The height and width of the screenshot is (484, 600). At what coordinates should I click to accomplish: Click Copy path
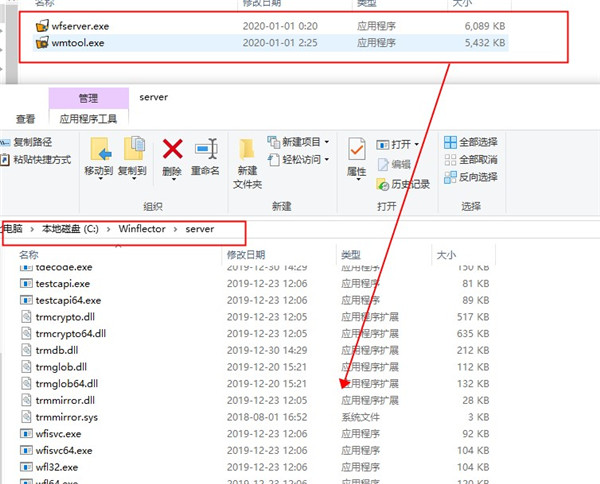coord(26,142)
